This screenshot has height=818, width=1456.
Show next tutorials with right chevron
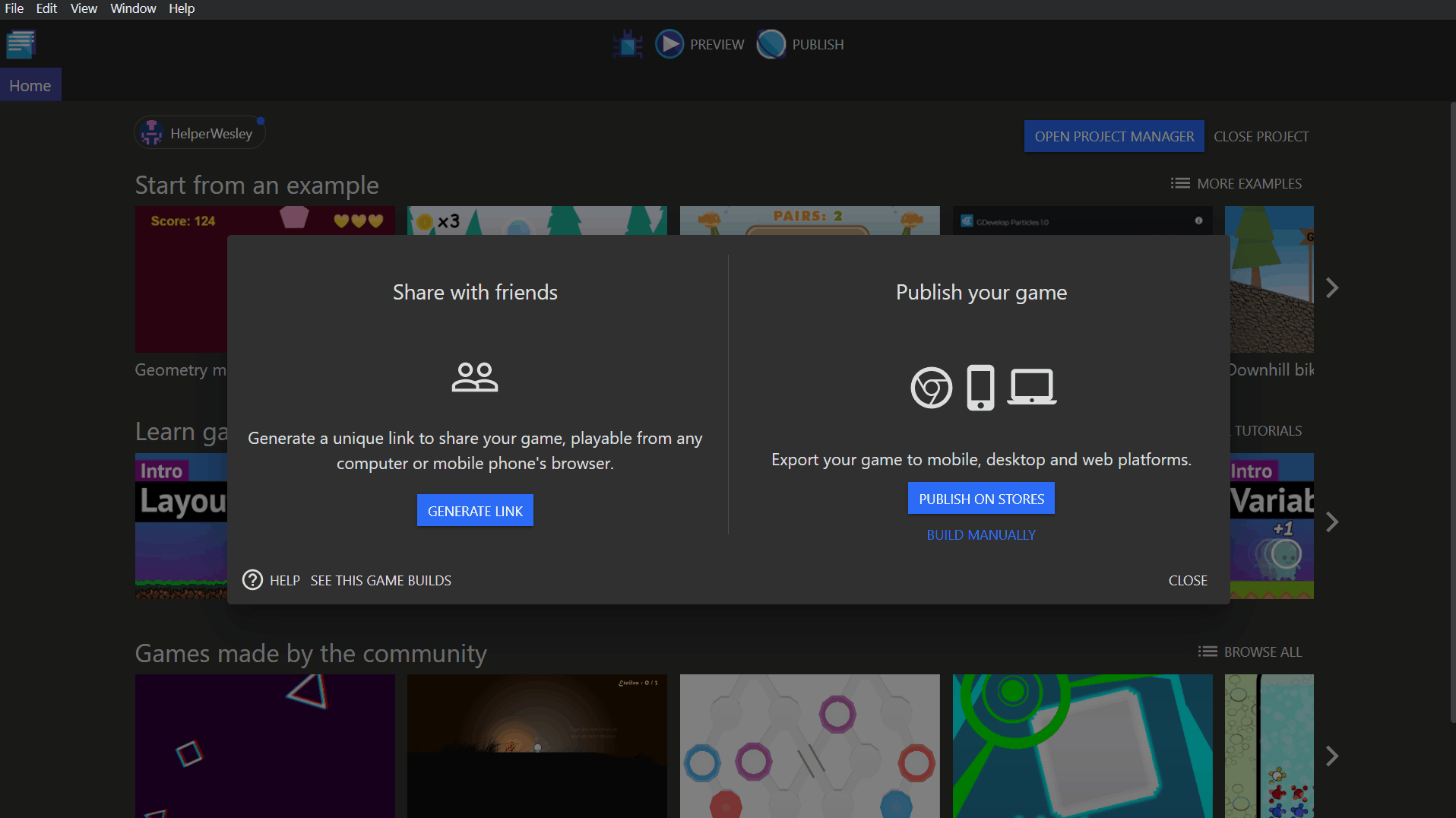(1332, 522)
